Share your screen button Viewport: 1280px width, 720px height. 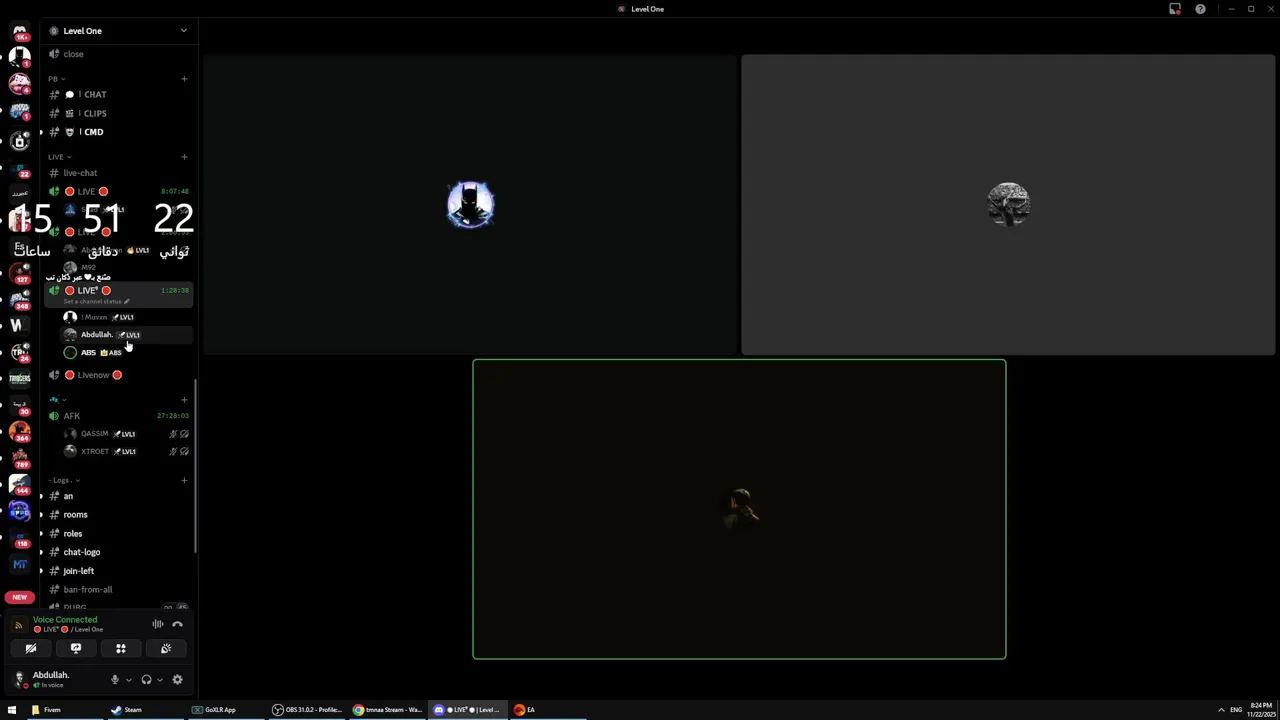76,648
